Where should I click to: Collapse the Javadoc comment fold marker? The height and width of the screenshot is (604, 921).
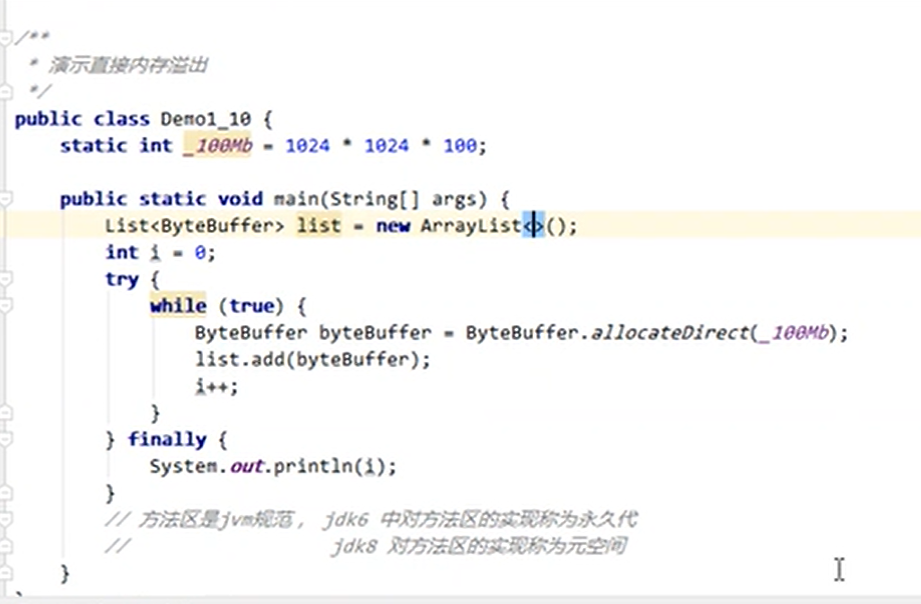5,39
